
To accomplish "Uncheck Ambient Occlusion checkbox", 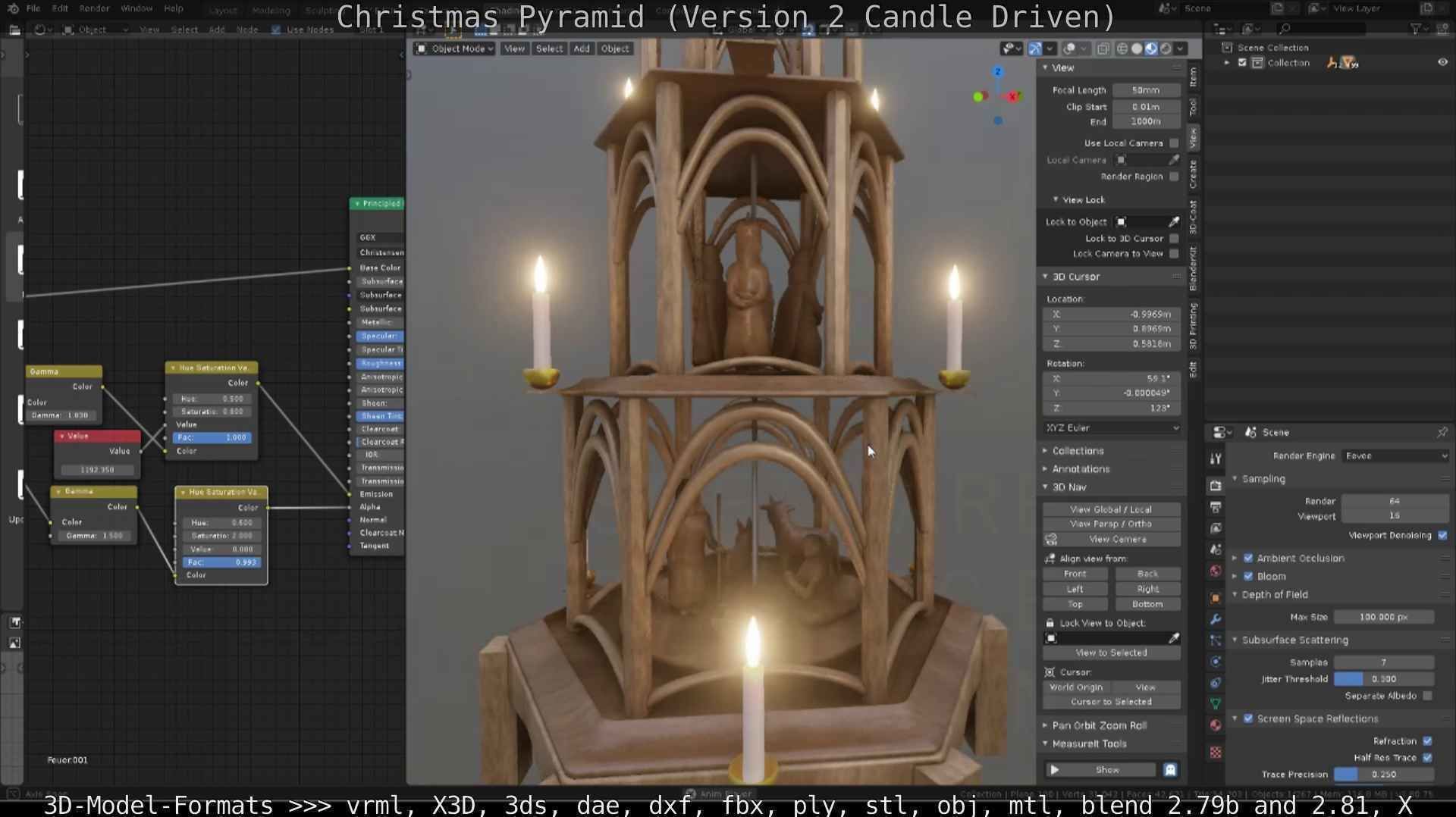I will coord(1248,559).
